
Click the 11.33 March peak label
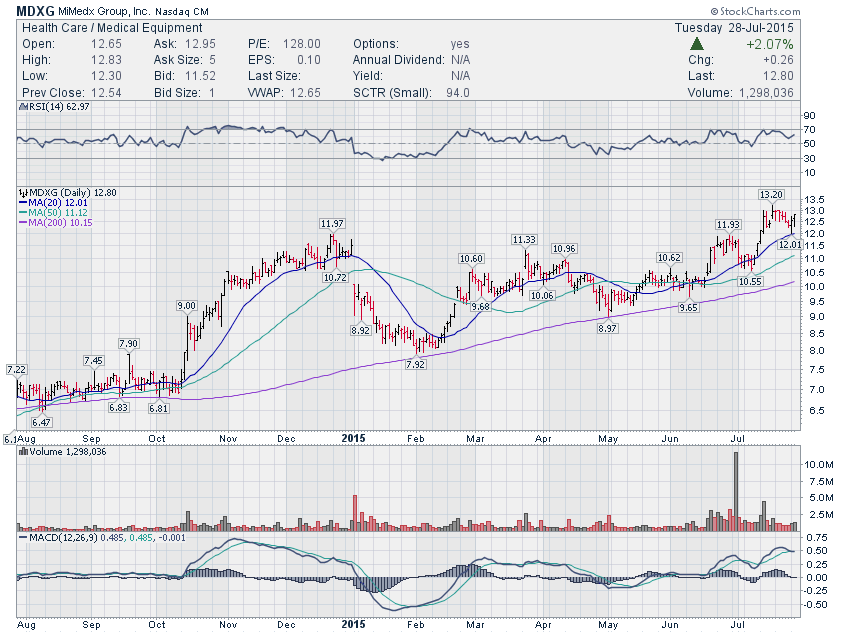[524, 240]
